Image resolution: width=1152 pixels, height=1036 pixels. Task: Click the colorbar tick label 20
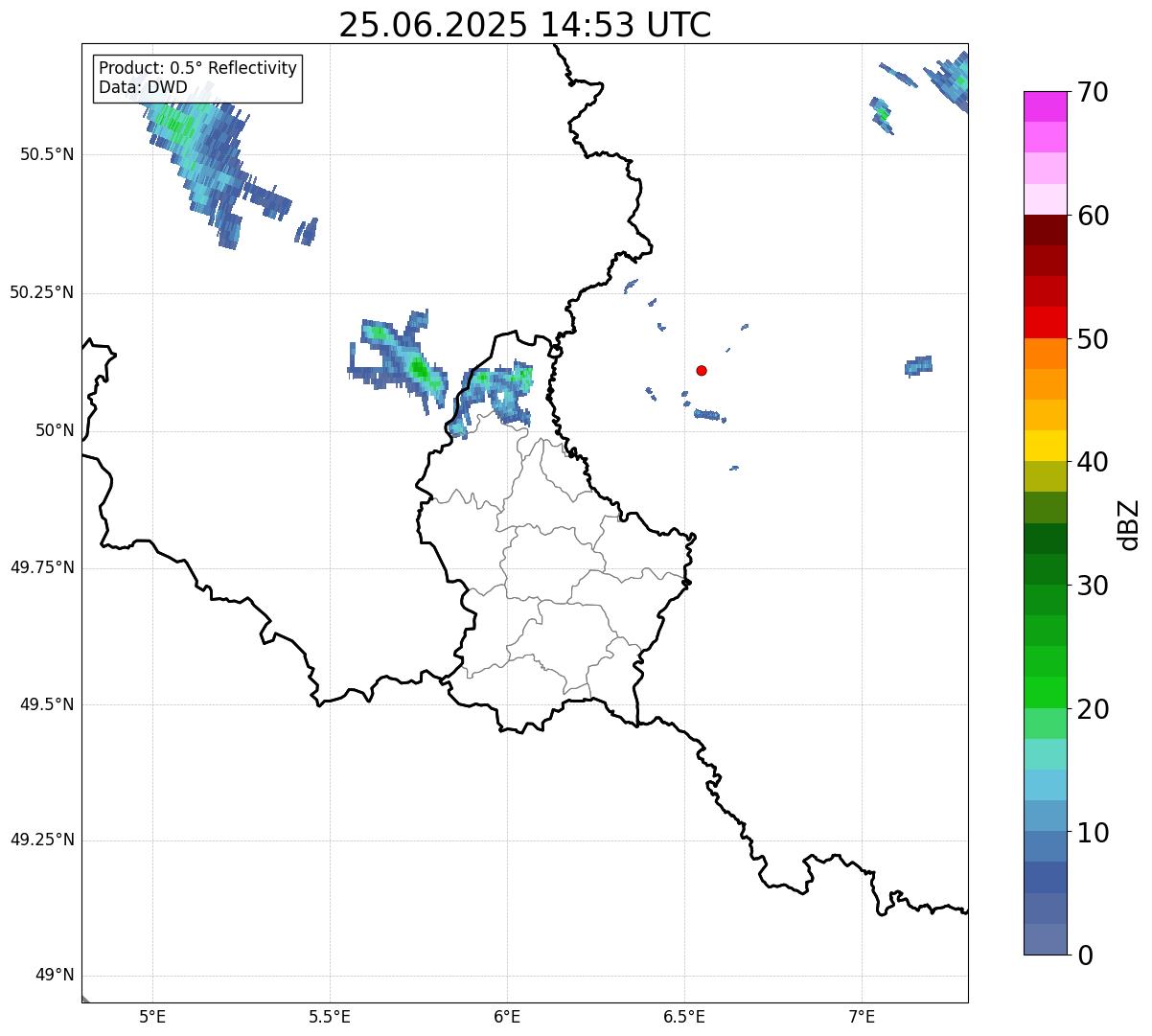[1094, 709]
